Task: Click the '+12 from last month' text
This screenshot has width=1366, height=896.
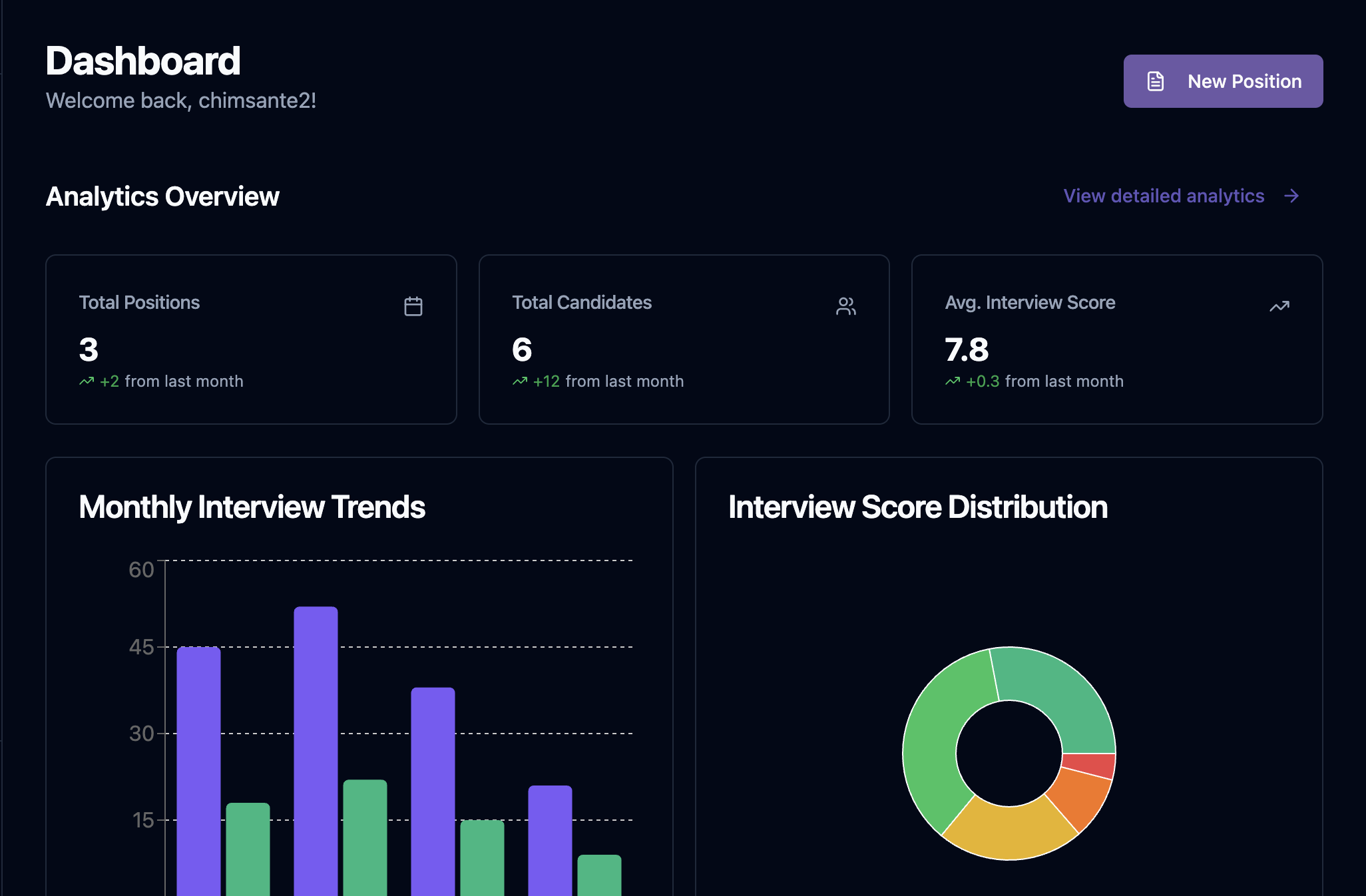Action: coord(608,381)
